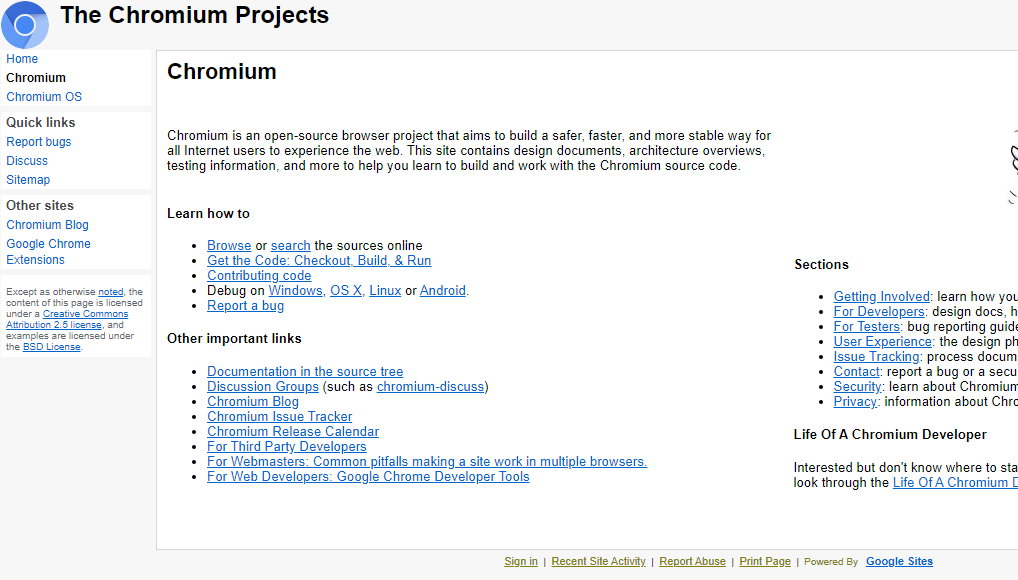The height and width of the screenshot is (580, 1018).
Task: Click Print Page in the footer
Action: tap(765, 561)
